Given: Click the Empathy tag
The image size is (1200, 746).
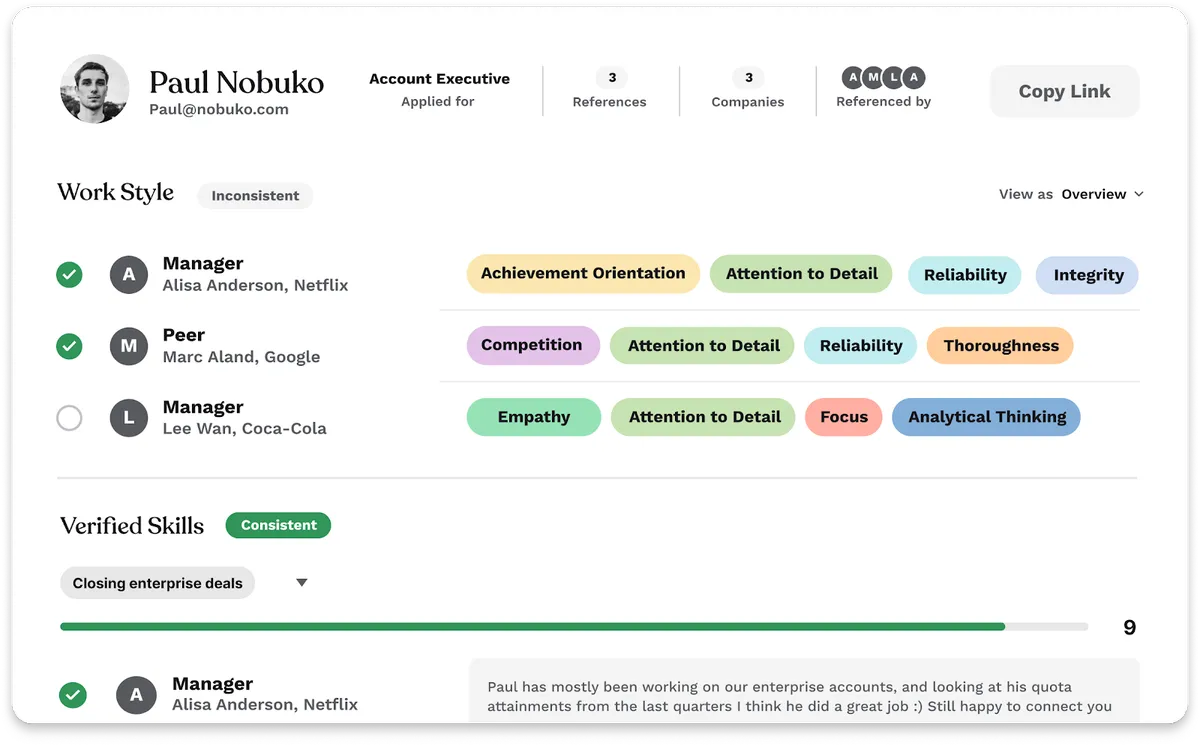Looking at the screenshot, I should (534, 417).
